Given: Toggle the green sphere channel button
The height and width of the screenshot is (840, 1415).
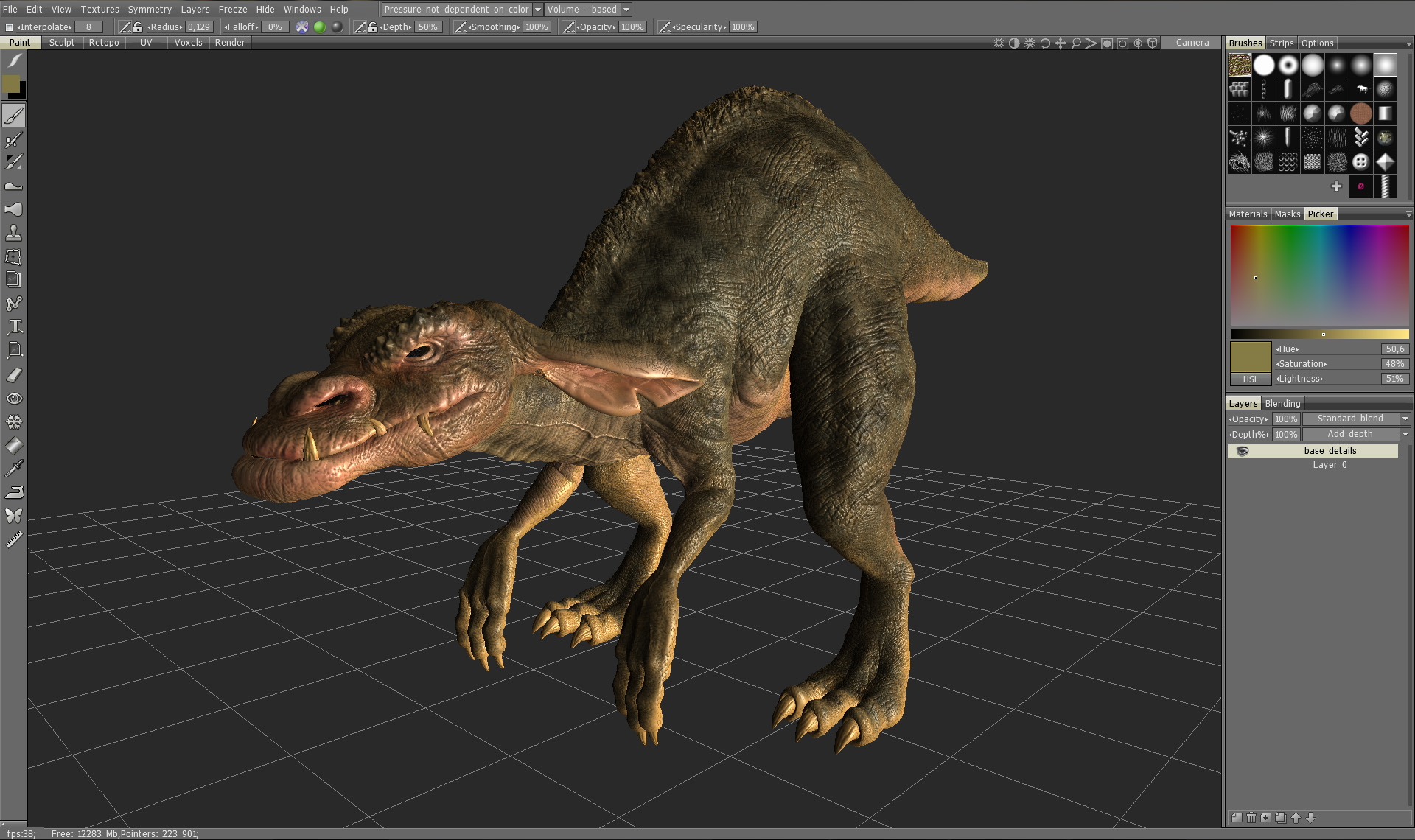Looking at the screenshot, I should 319,27.
